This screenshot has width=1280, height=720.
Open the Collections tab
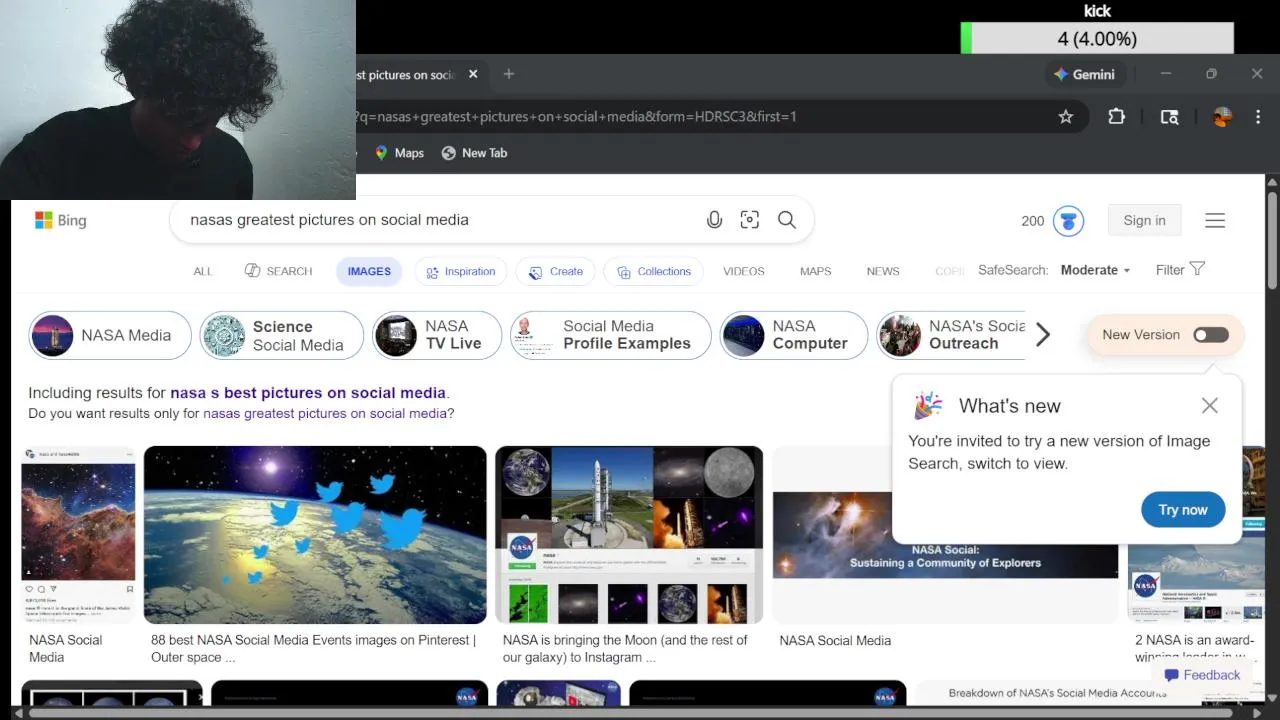pos(654,271)
